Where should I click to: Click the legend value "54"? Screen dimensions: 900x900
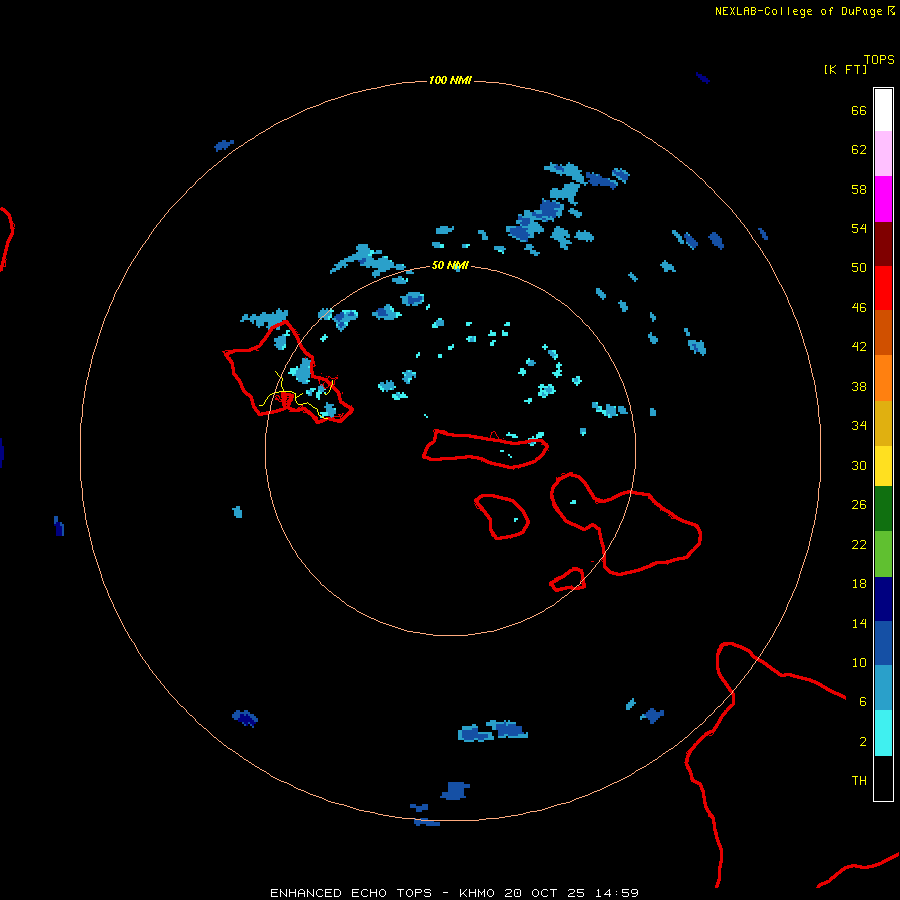(859, 228)
